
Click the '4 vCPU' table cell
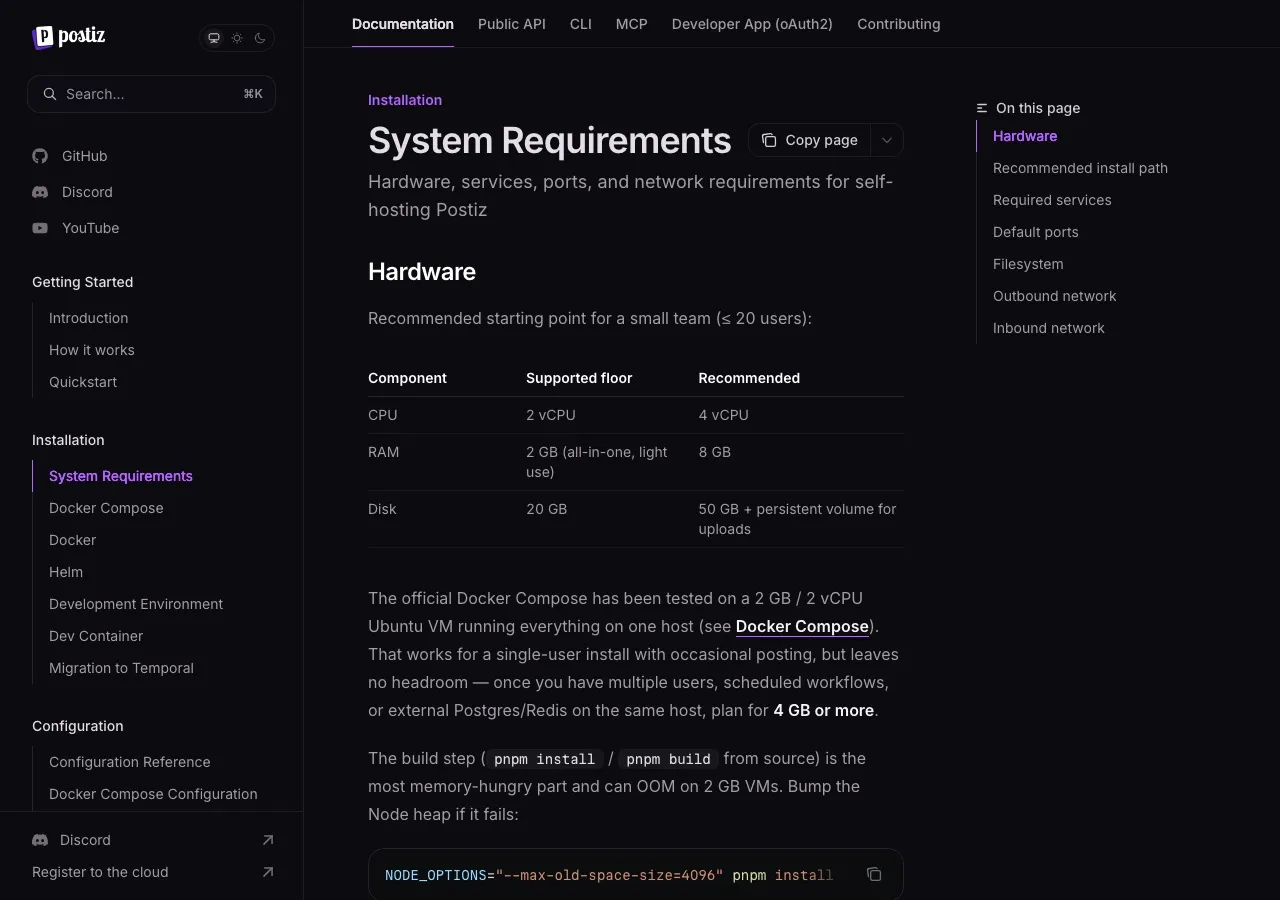pos(724,415)
